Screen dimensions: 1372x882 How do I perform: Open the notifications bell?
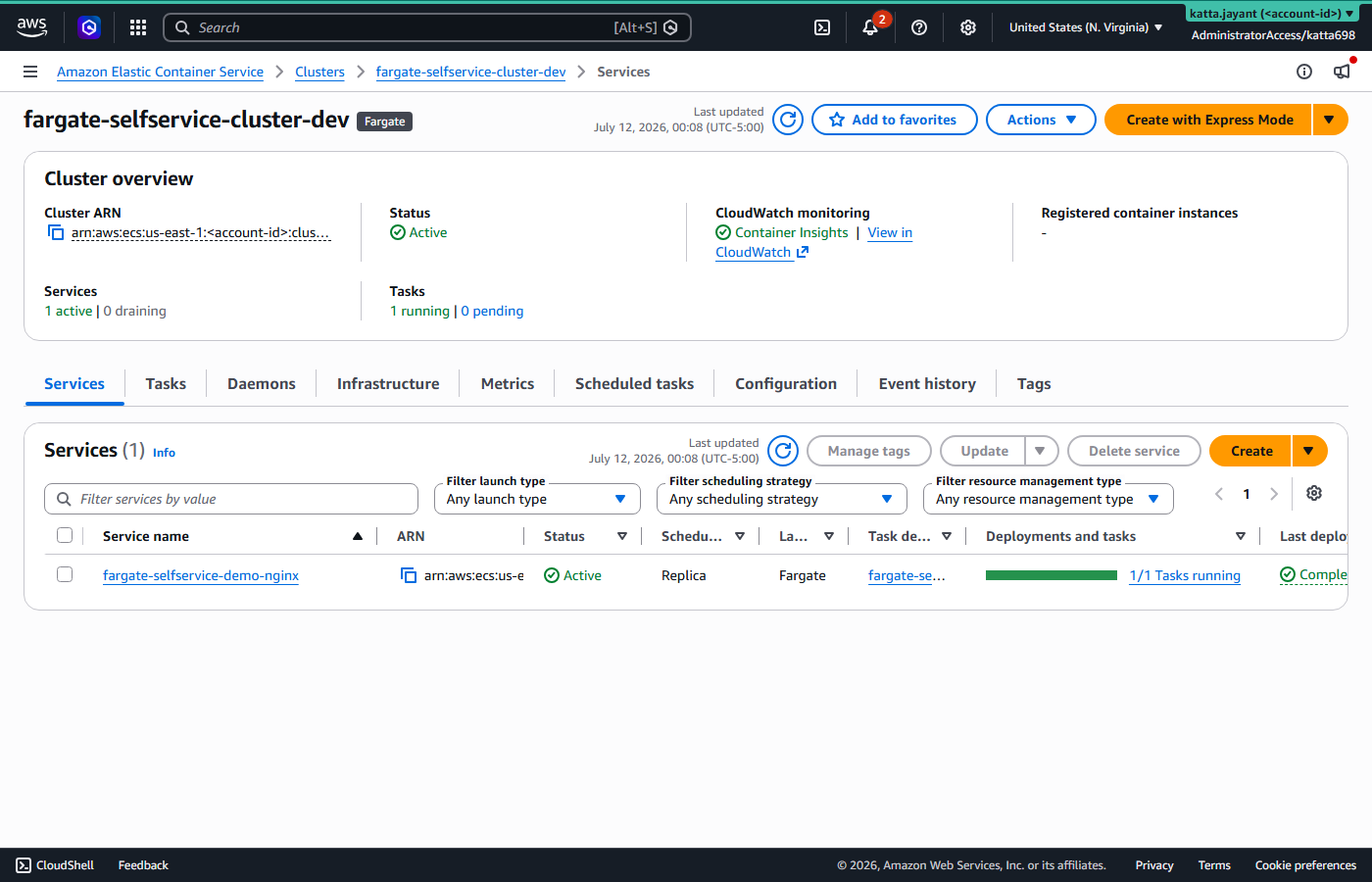tap(870, 27)
